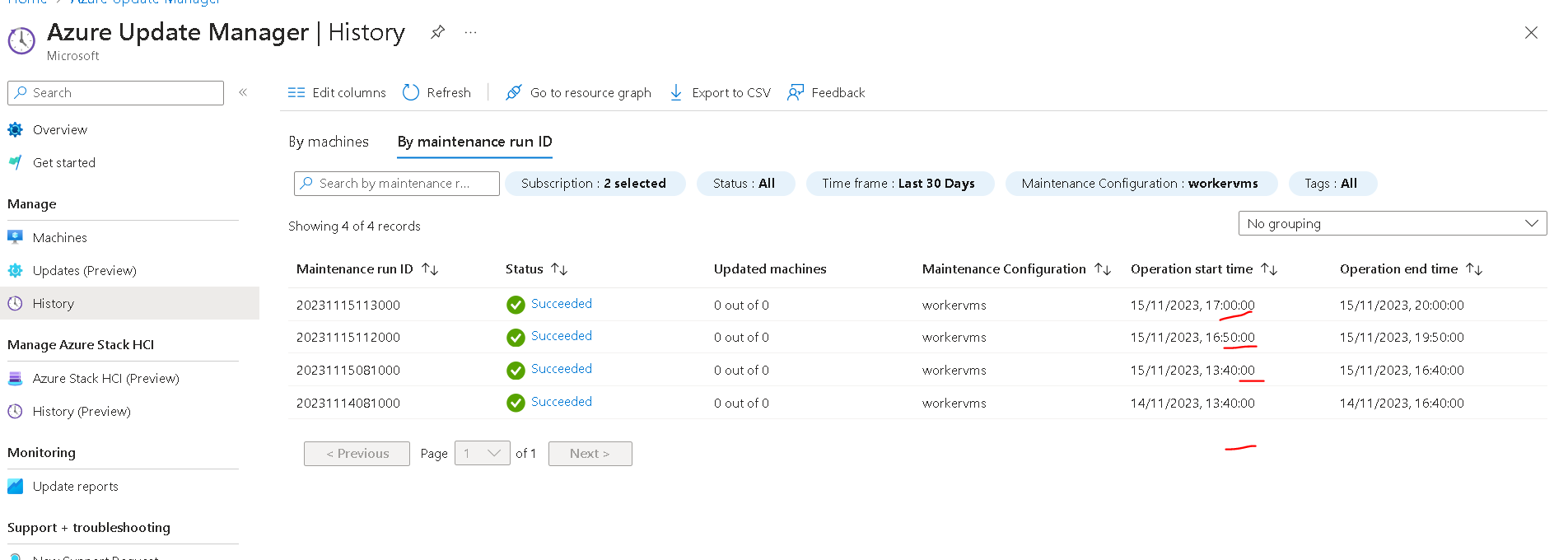Sort by Operation end time
Screen dimensions: 1568x560
click(x=1411, y=269)
